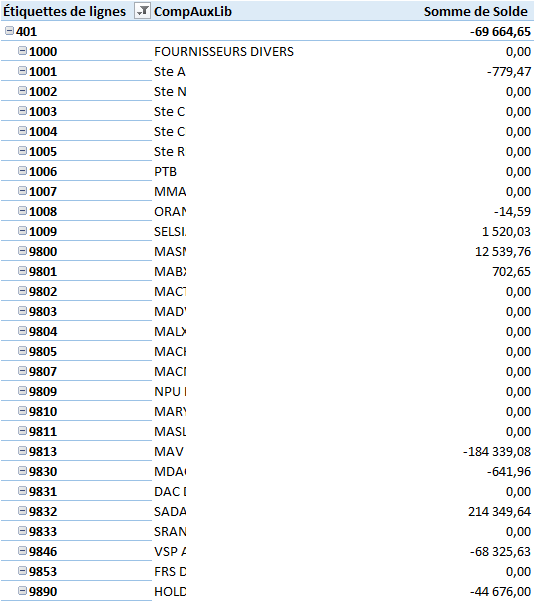Collapse the 9853 row

pos(23,570)
